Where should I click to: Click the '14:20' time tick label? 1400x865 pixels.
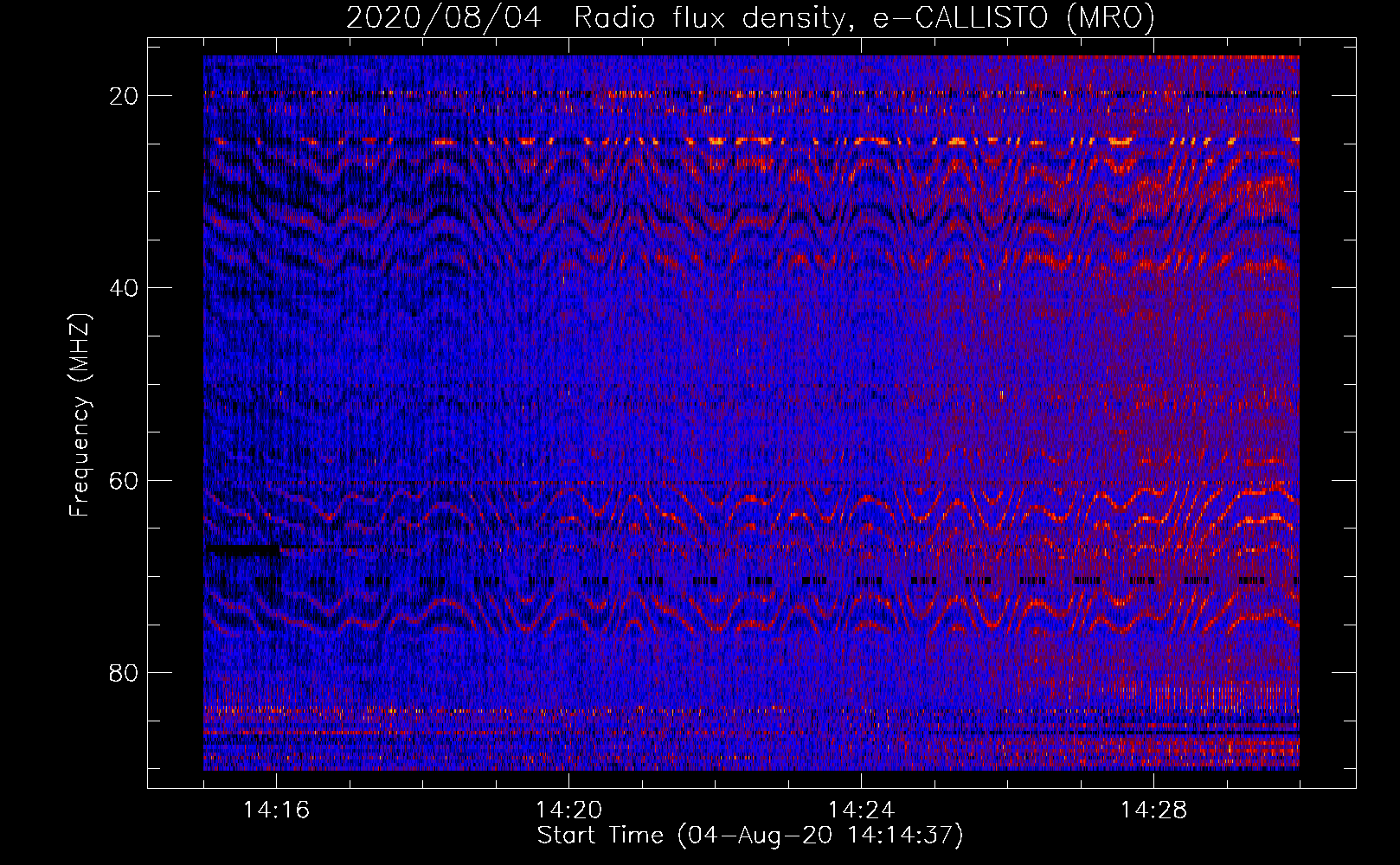click(x=569, y=811)
